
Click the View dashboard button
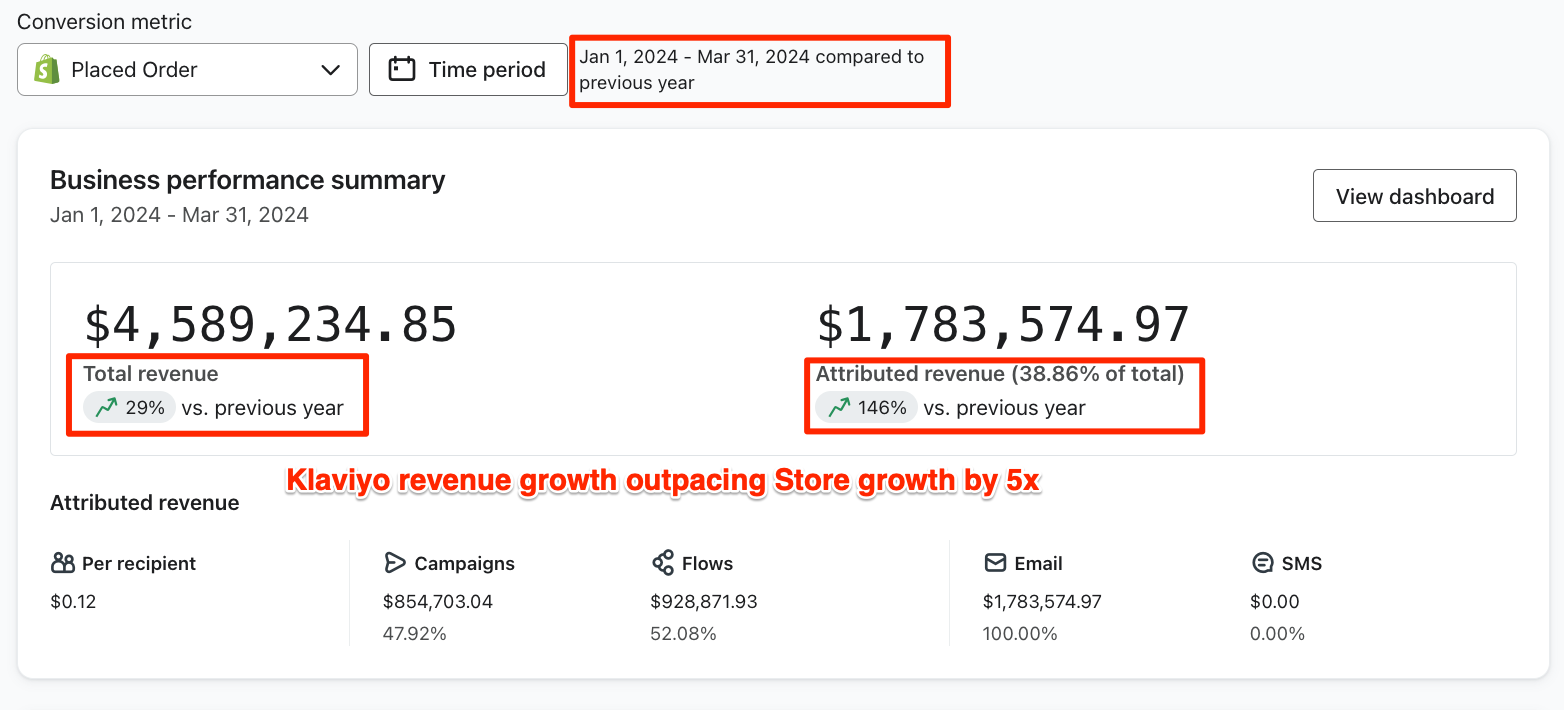tap(1414, 196)
